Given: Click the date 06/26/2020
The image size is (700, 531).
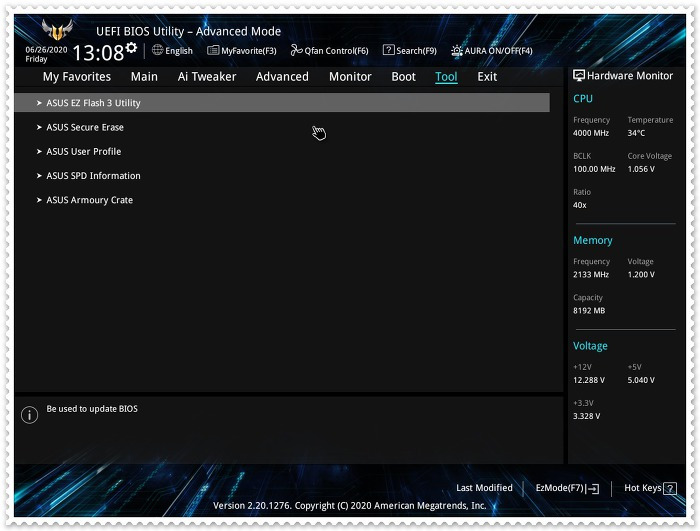Looking at the screenshot, I should click(x=46, y=50).
